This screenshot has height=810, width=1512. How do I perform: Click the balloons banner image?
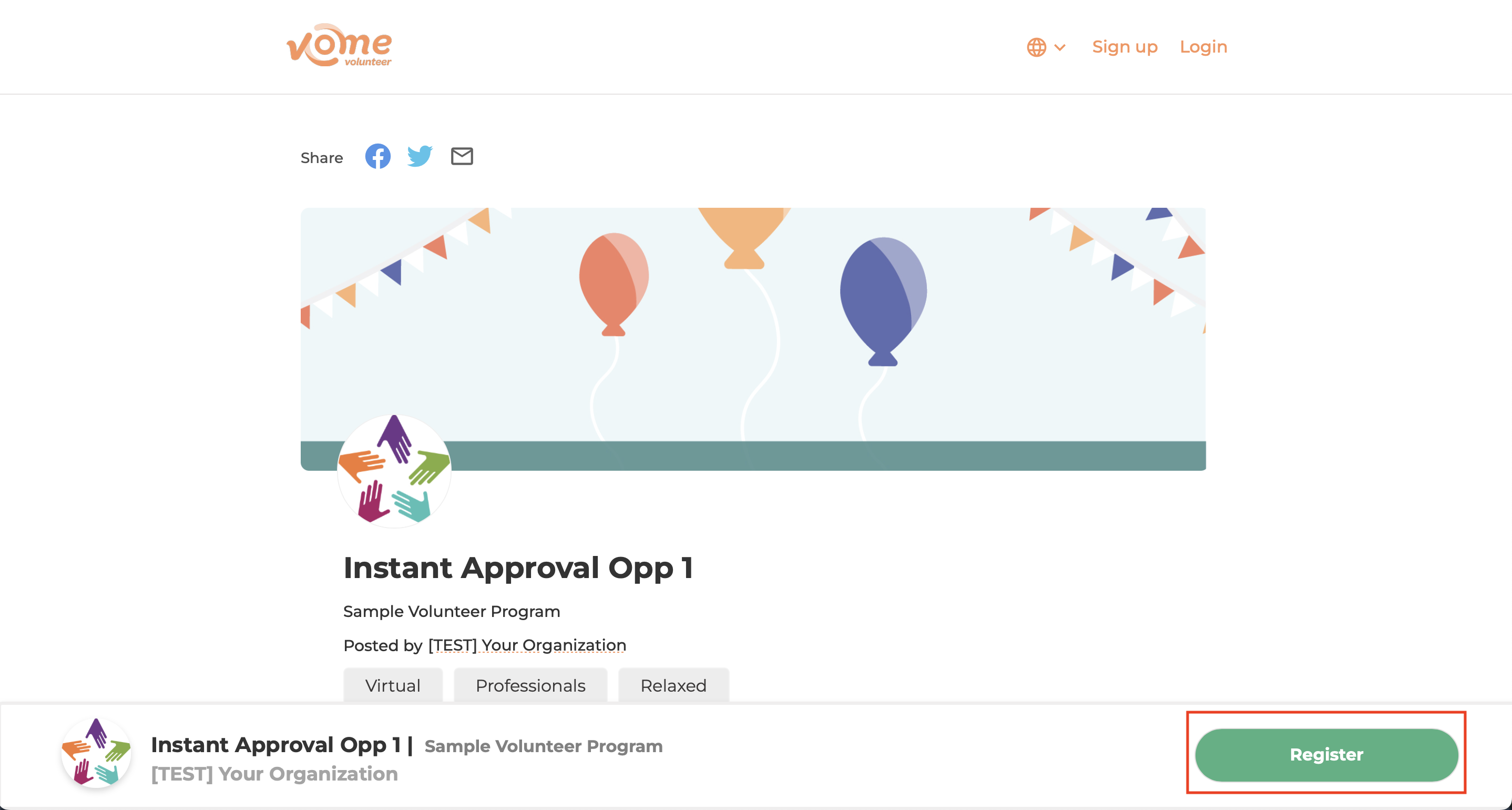point(753,339)
